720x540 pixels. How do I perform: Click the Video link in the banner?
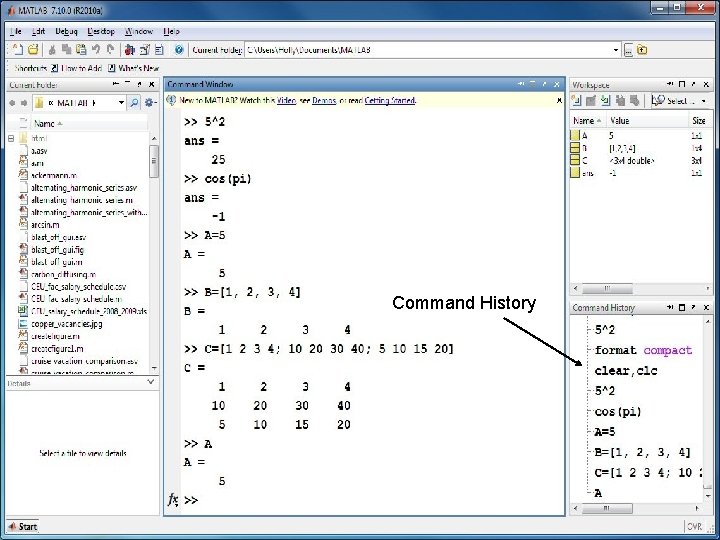286,100
